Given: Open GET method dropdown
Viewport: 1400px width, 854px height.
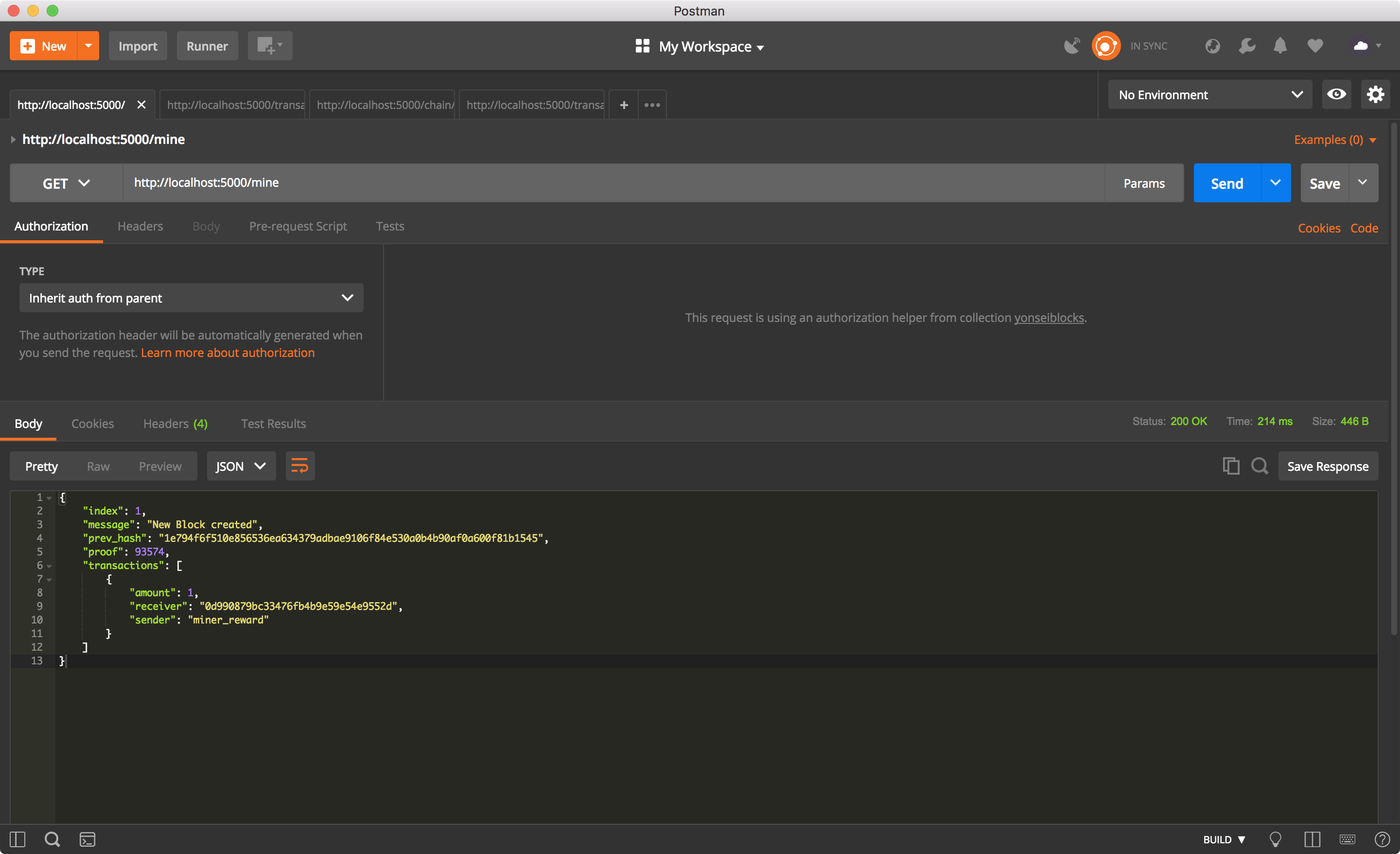Looking at the screenshot, I should pos(67,183).
